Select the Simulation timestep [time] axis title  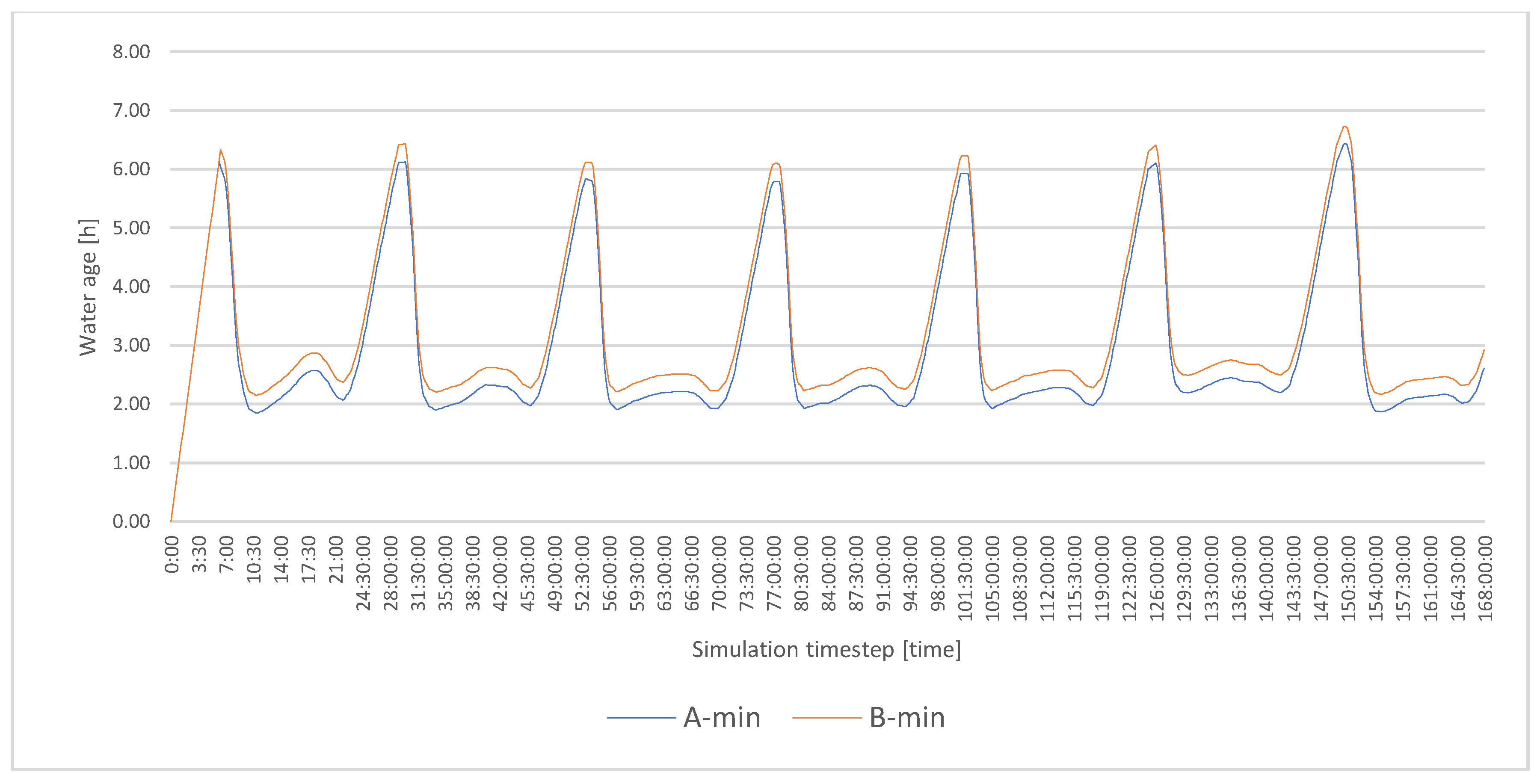pos(826,650)
